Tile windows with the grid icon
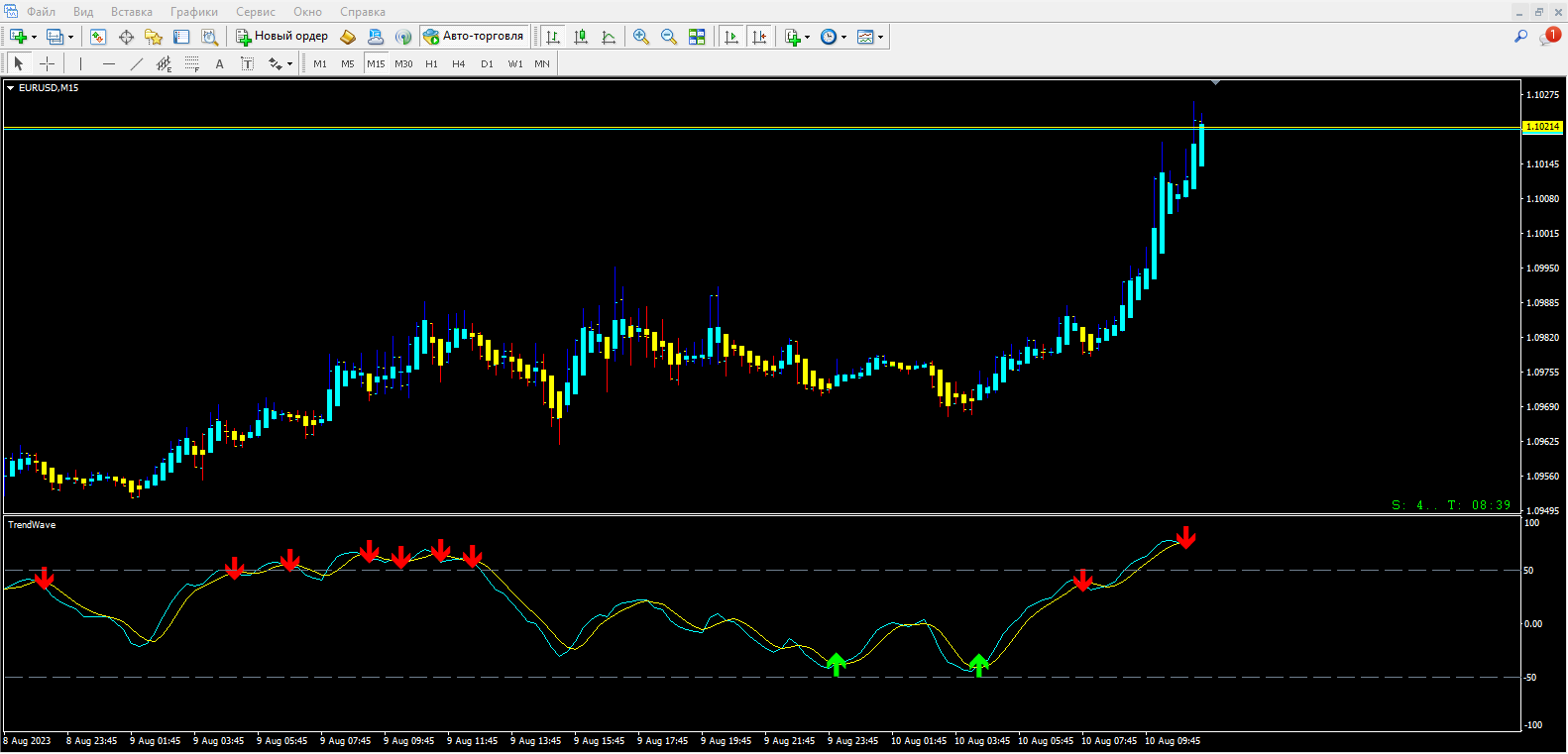 pyautogui.click(x=697, y=37)
